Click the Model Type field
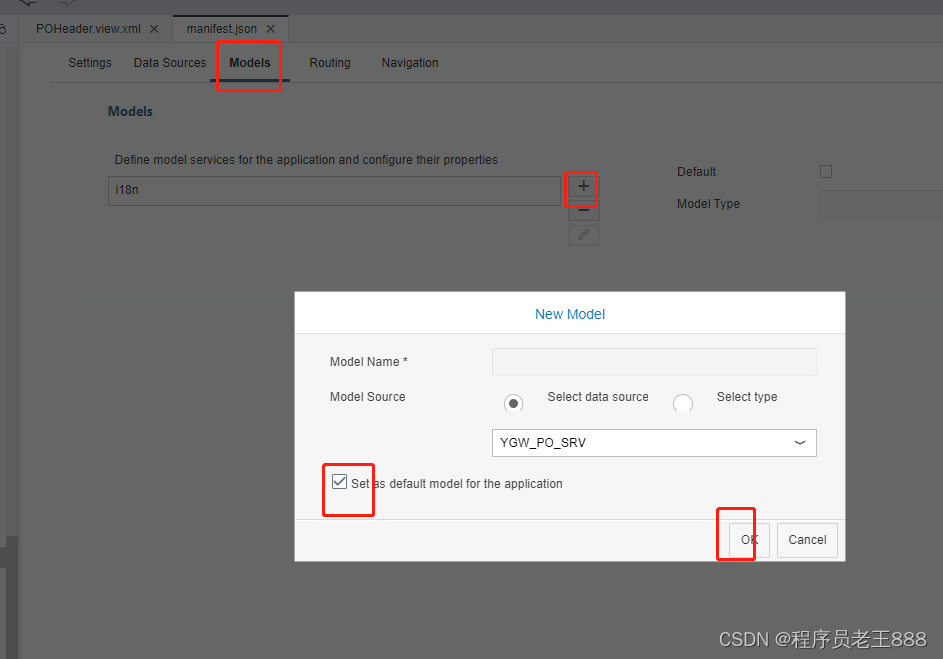Image resolution: width=943 pixels, height=659 pixels. point(881,204)
